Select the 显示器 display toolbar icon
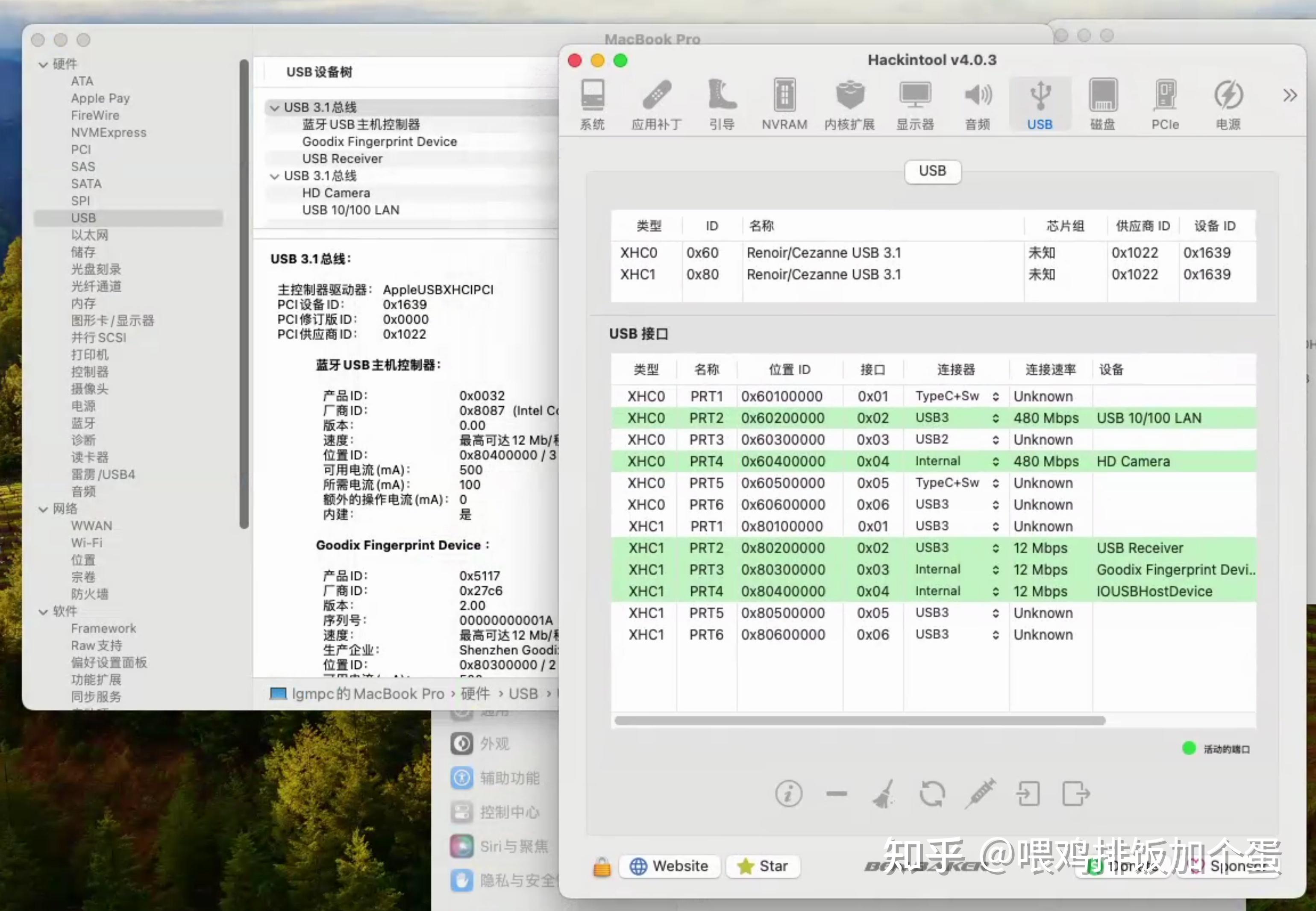 915,105
